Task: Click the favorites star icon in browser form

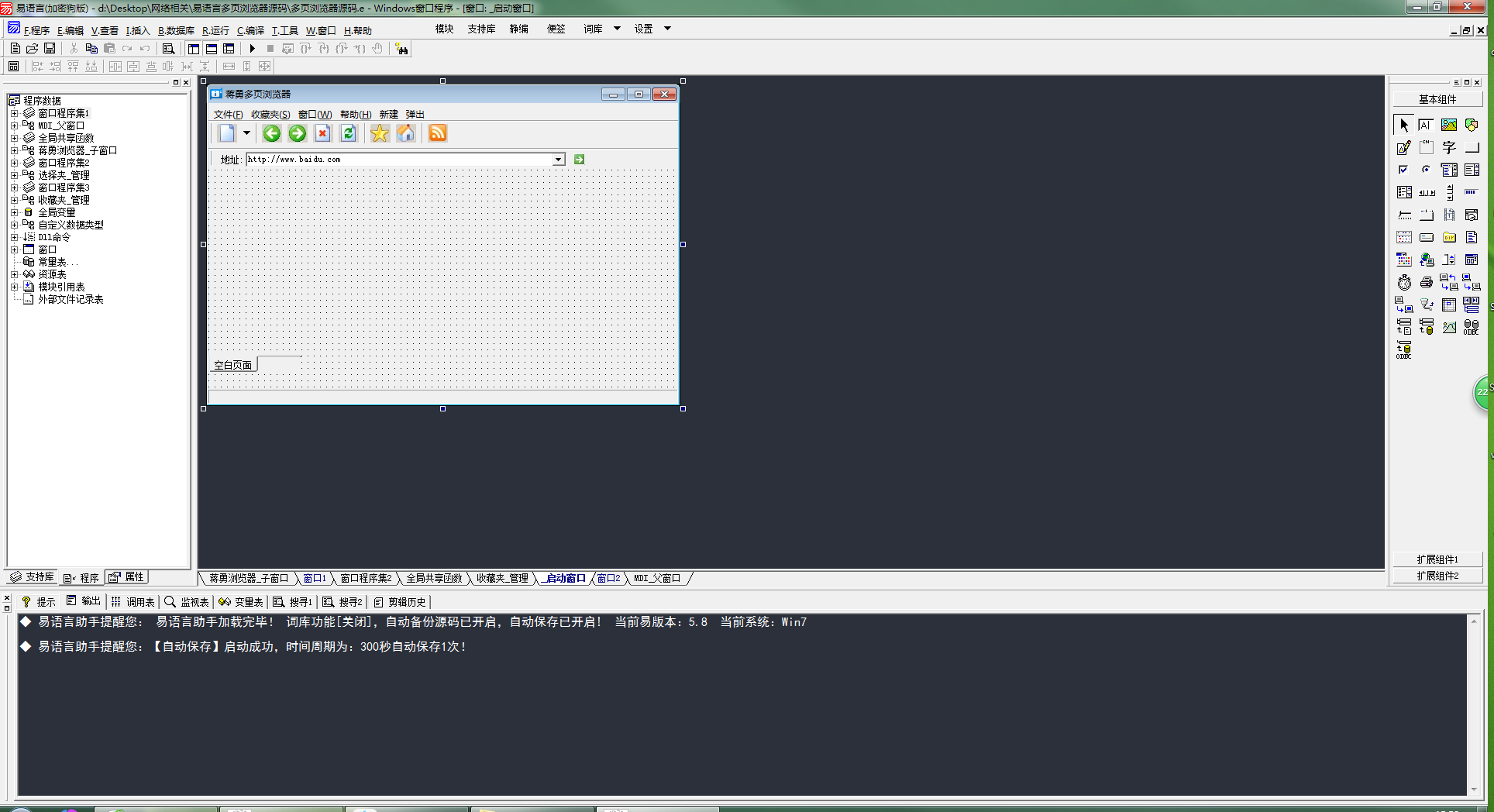Action: click(379, 133)
